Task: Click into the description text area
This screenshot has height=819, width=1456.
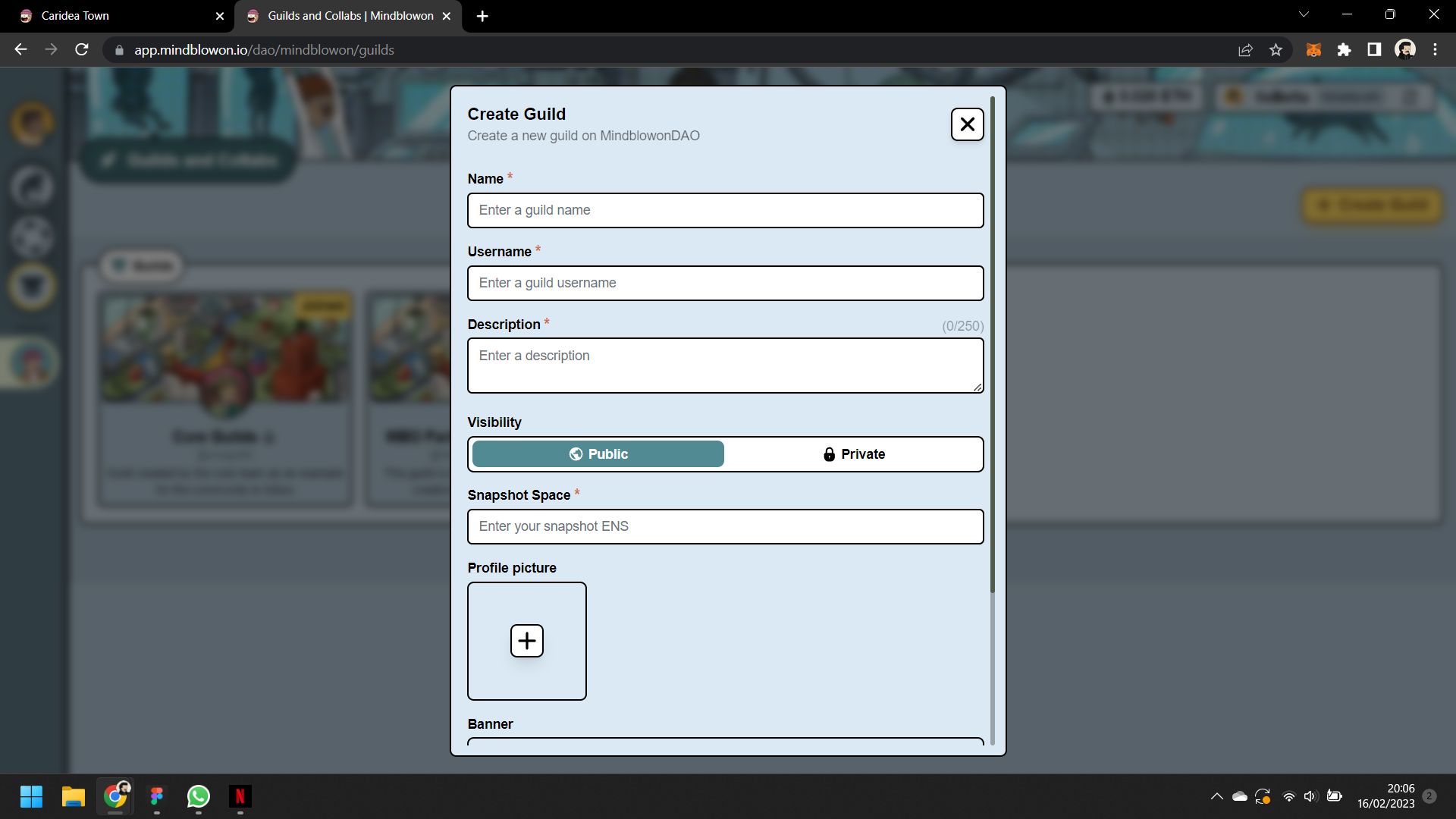Action: [725, 366]
